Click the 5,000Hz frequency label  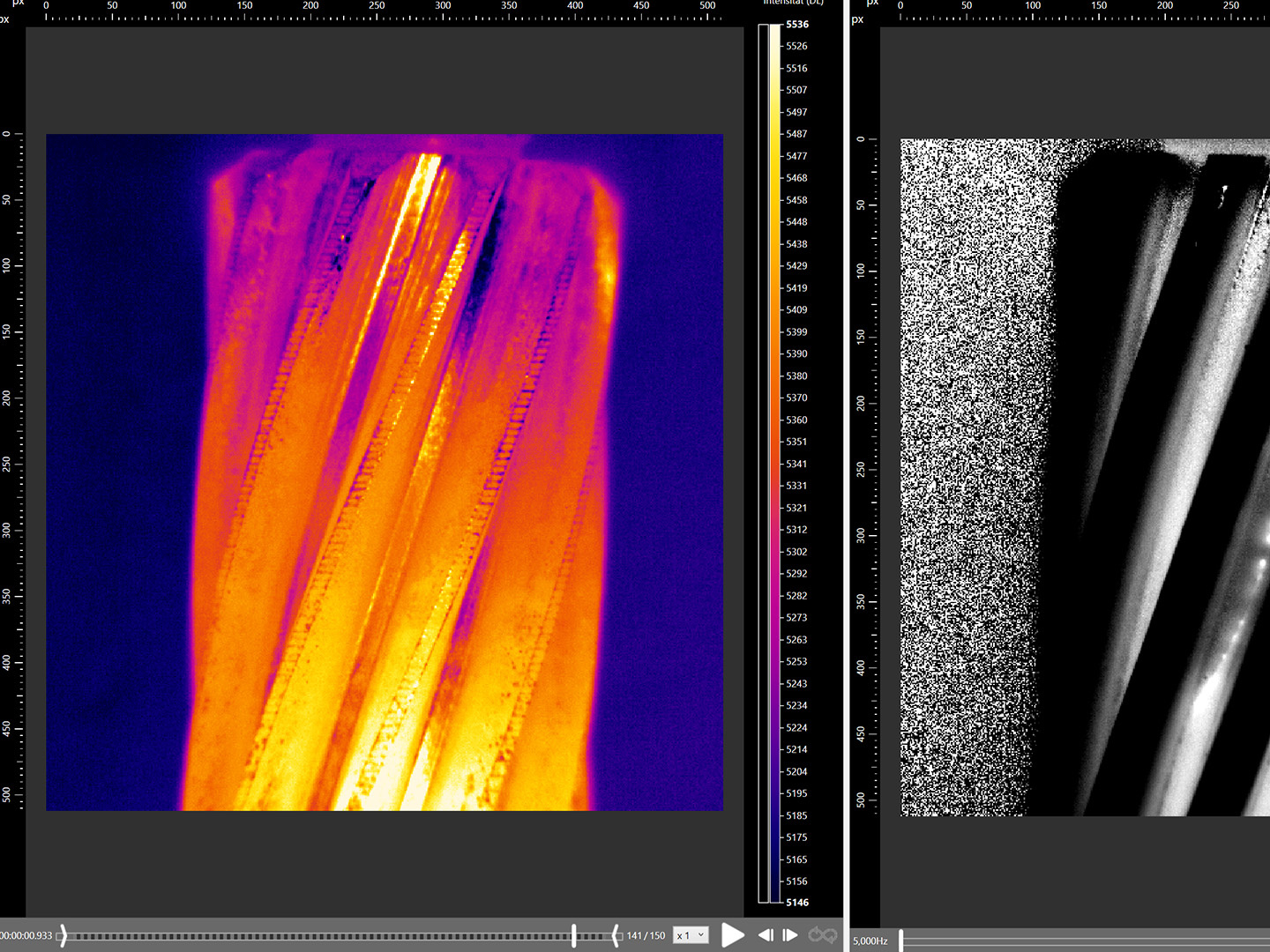point(870,941)
